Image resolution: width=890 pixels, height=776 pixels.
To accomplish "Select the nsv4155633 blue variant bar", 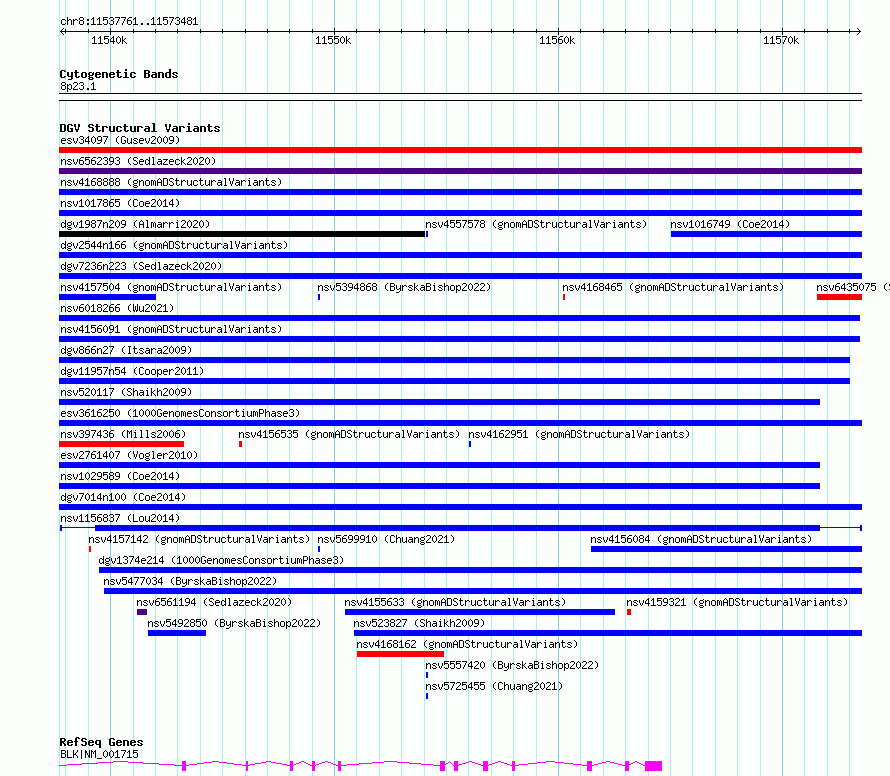I will [480, 612].
